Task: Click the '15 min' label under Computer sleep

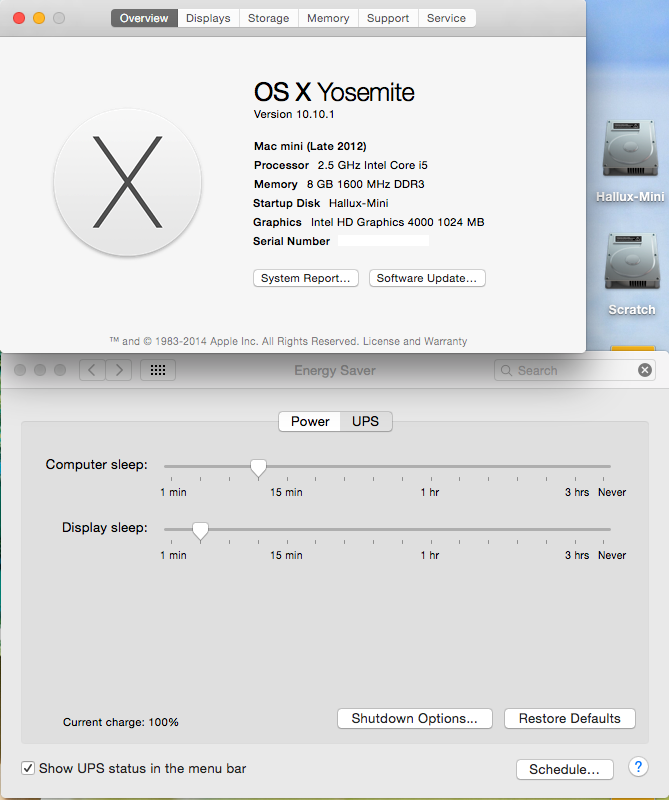Action: pyautogui.click(x=286, y=492)
